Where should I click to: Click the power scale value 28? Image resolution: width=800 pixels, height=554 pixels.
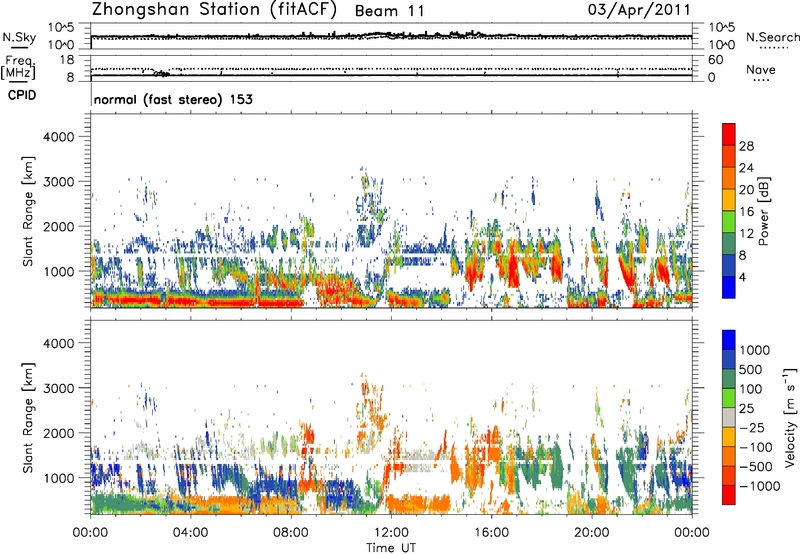coord(746,146)
